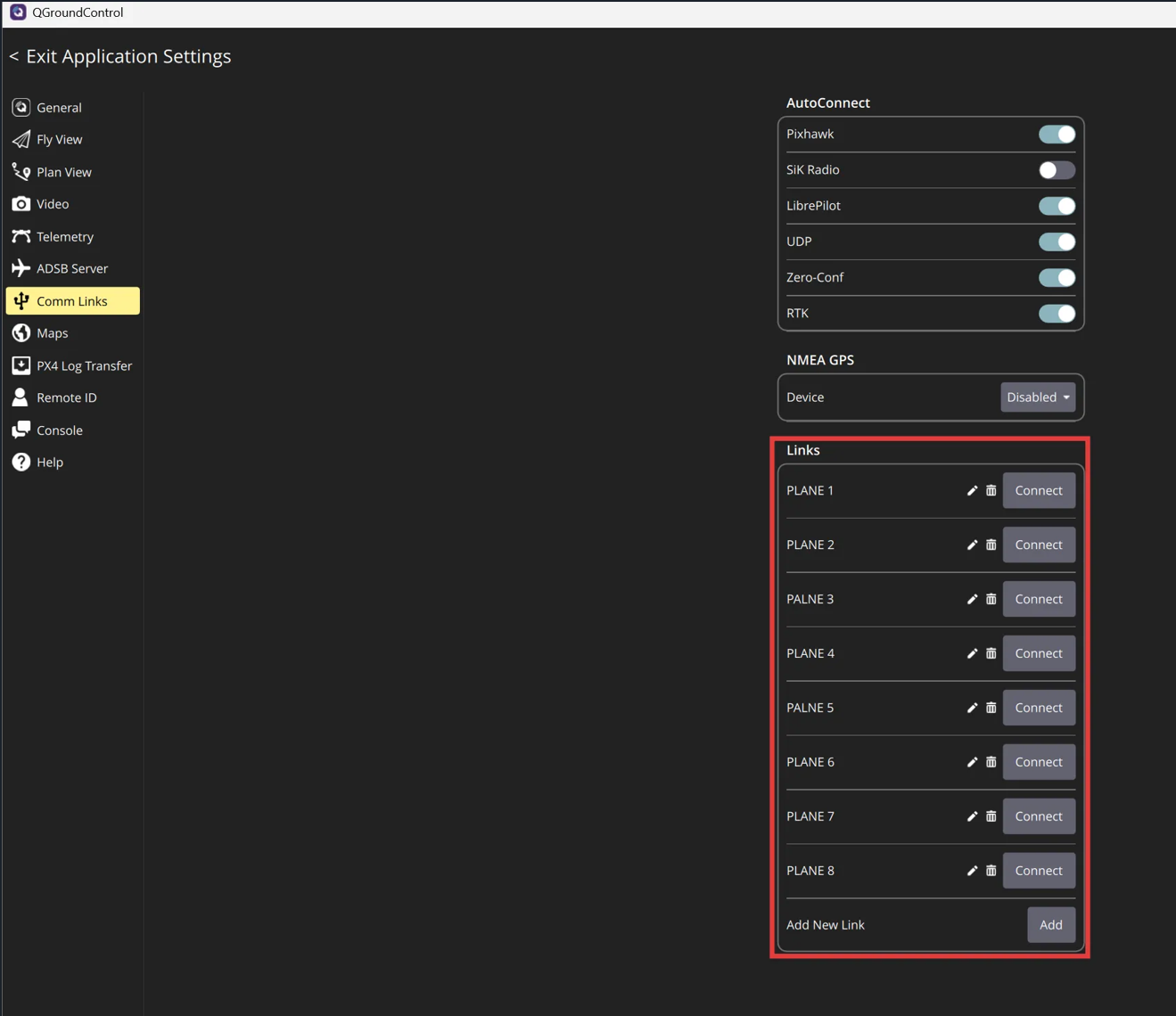Delete the PLANE 6 link with the trash icon
Image resolution: width=1176 pixels, height=1016 pixels.
[x=991, y=762]
